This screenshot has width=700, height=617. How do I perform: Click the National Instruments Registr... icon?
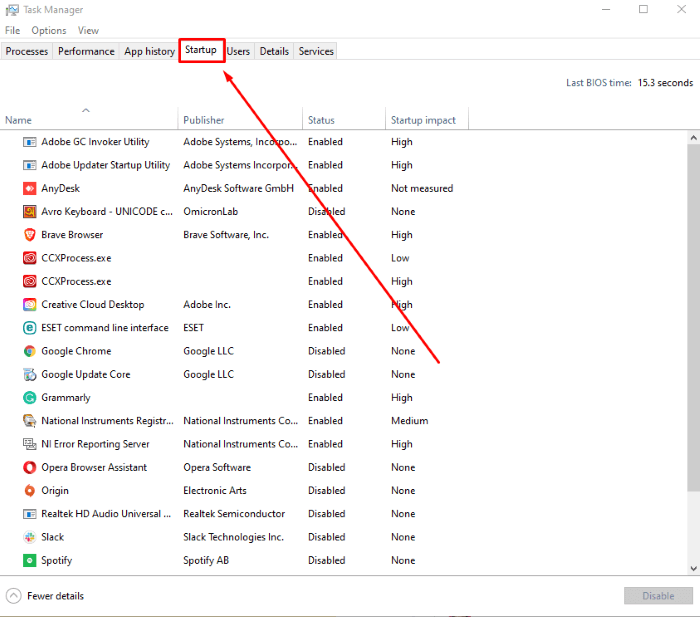pyautogui.click(x=29, y=421)
